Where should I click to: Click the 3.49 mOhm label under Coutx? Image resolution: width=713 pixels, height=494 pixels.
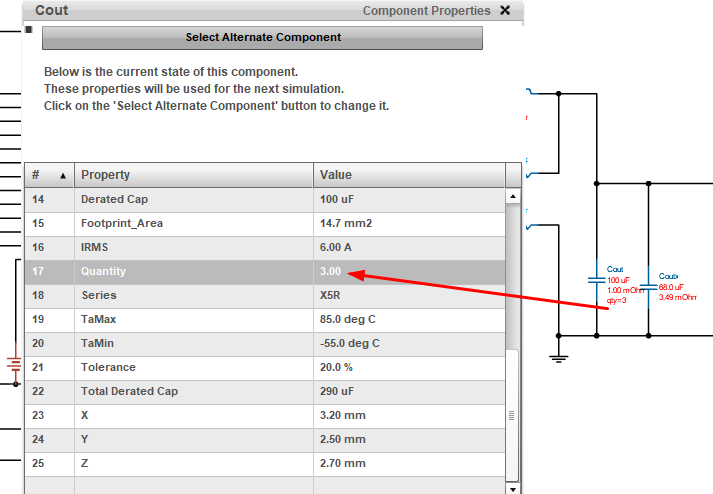pyautogui.click(x=678, y=297)
